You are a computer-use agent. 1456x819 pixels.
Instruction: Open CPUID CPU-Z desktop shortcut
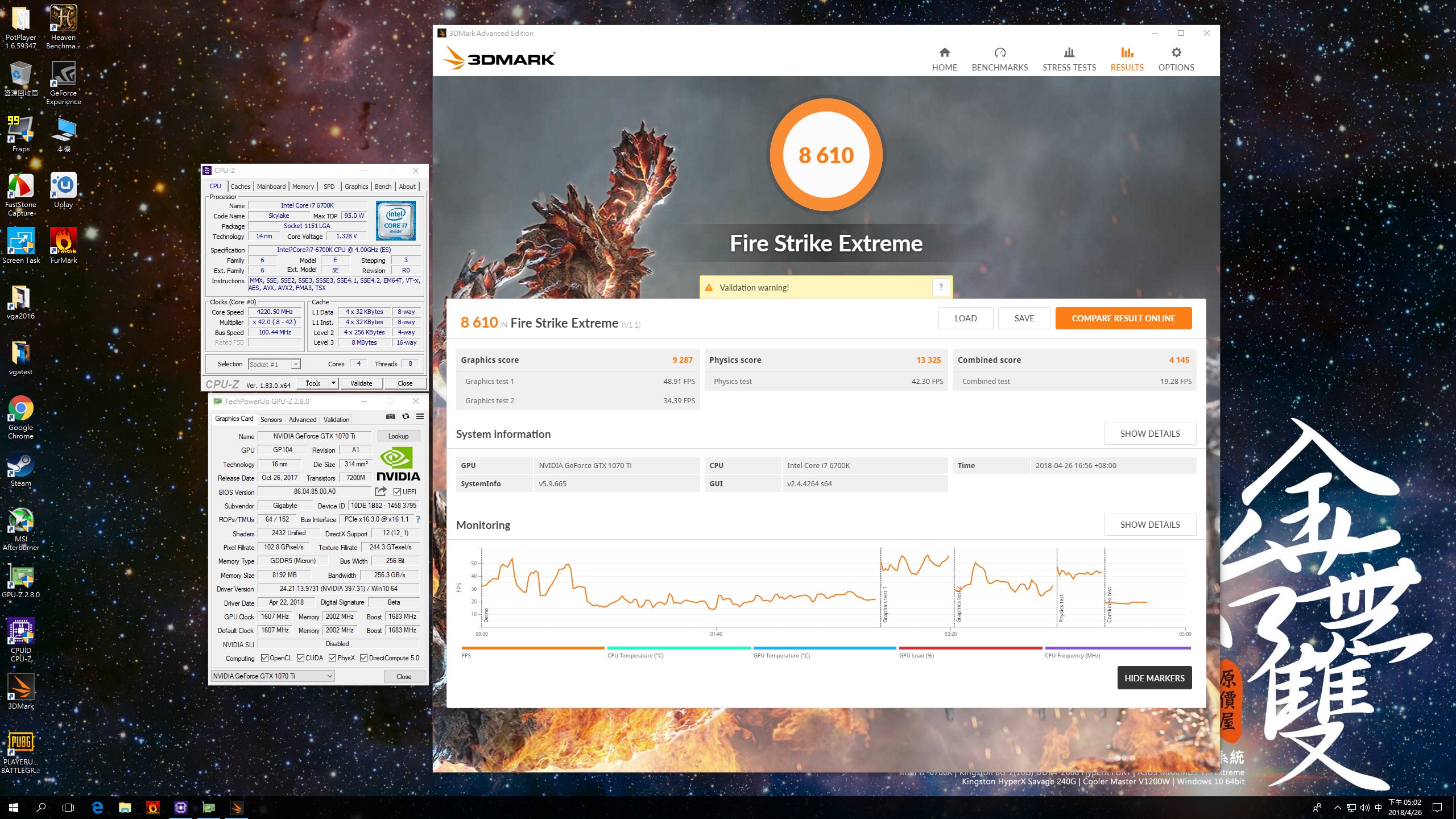click(21, 640)
